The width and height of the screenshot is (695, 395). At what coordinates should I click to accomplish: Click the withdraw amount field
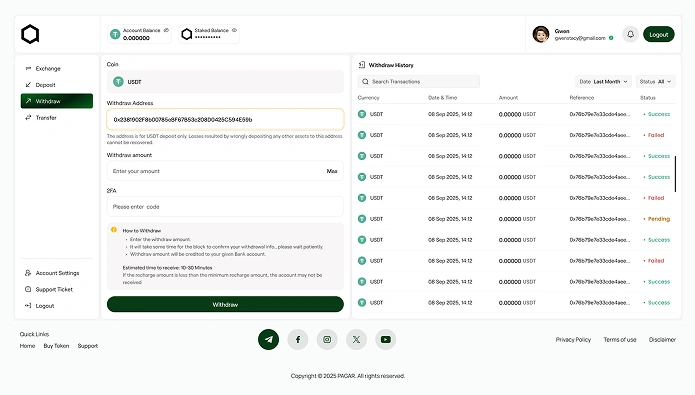225,171
